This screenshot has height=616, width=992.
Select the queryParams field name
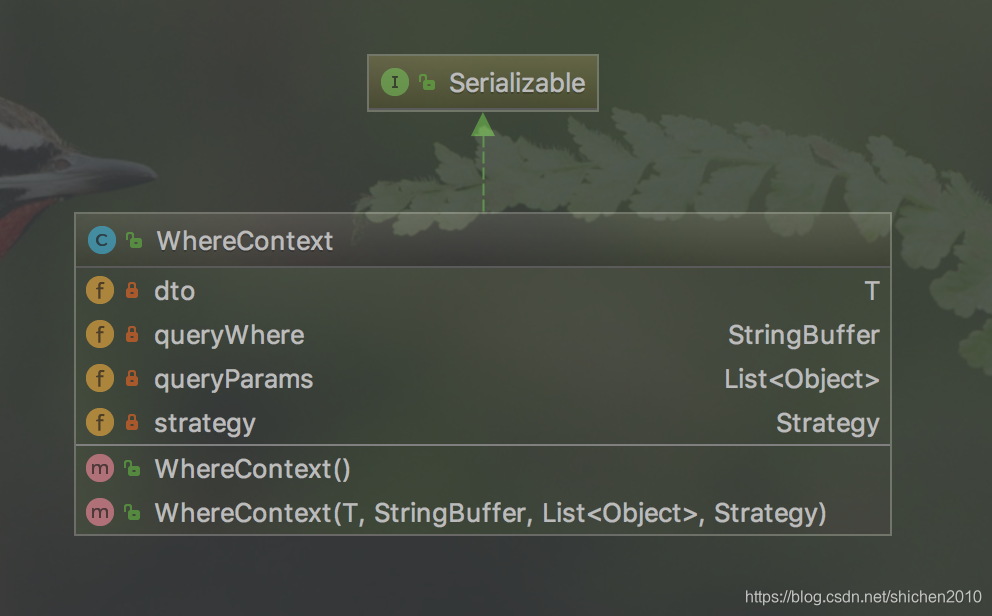click(233, 379)
